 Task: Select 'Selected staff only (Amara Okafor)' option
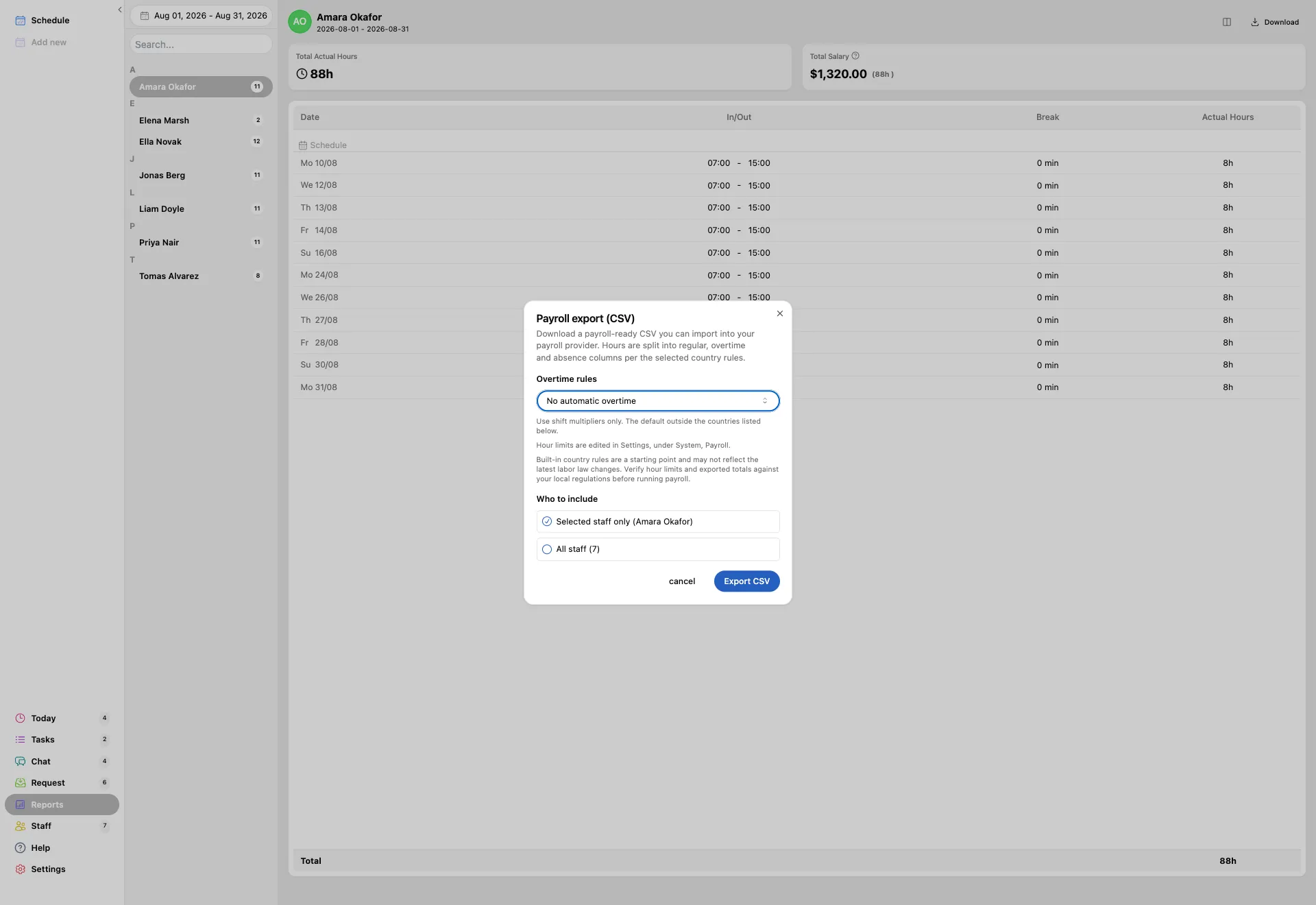point(658,522)
